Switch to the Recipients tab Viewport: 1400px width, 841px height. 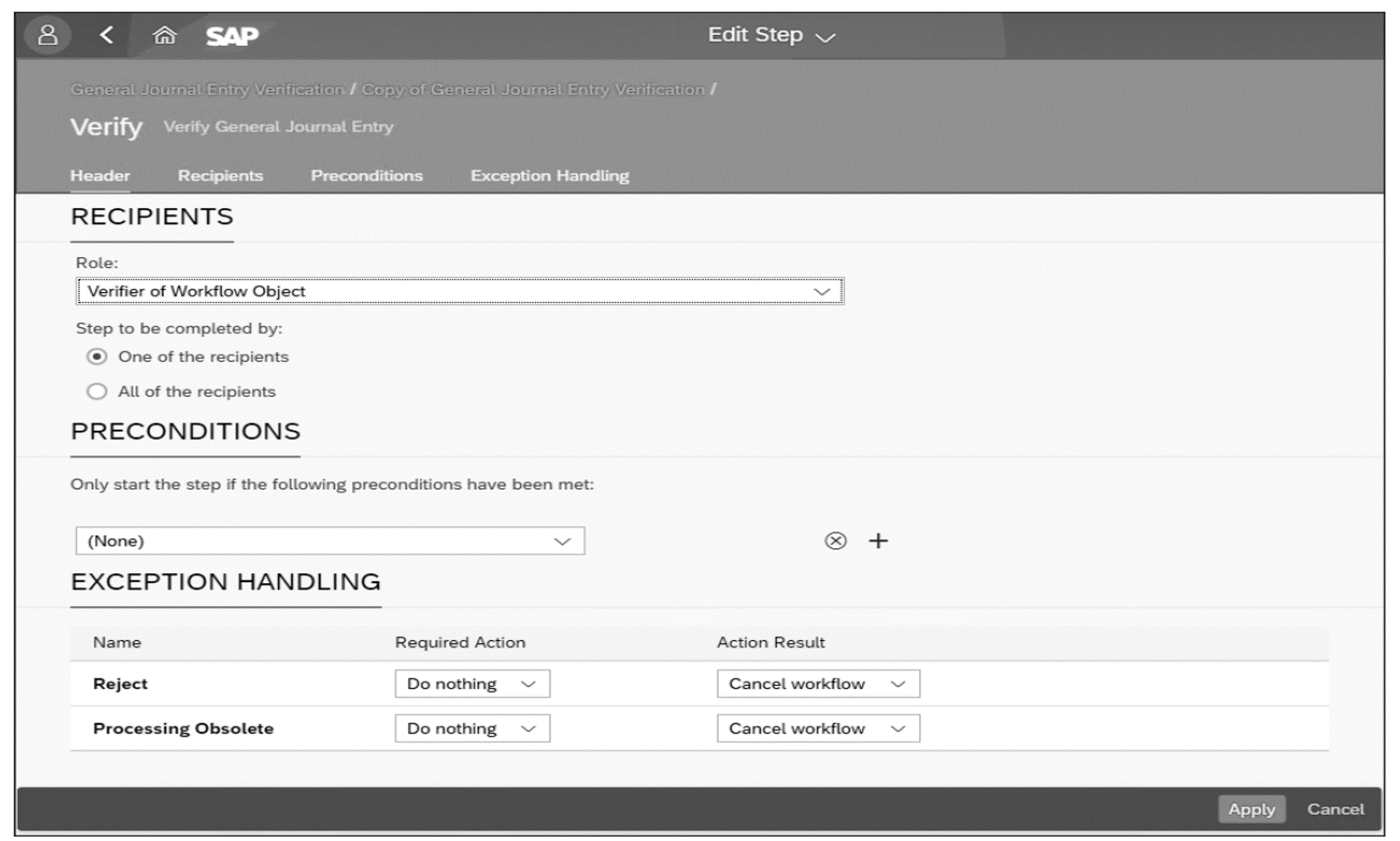coord(220,175)
